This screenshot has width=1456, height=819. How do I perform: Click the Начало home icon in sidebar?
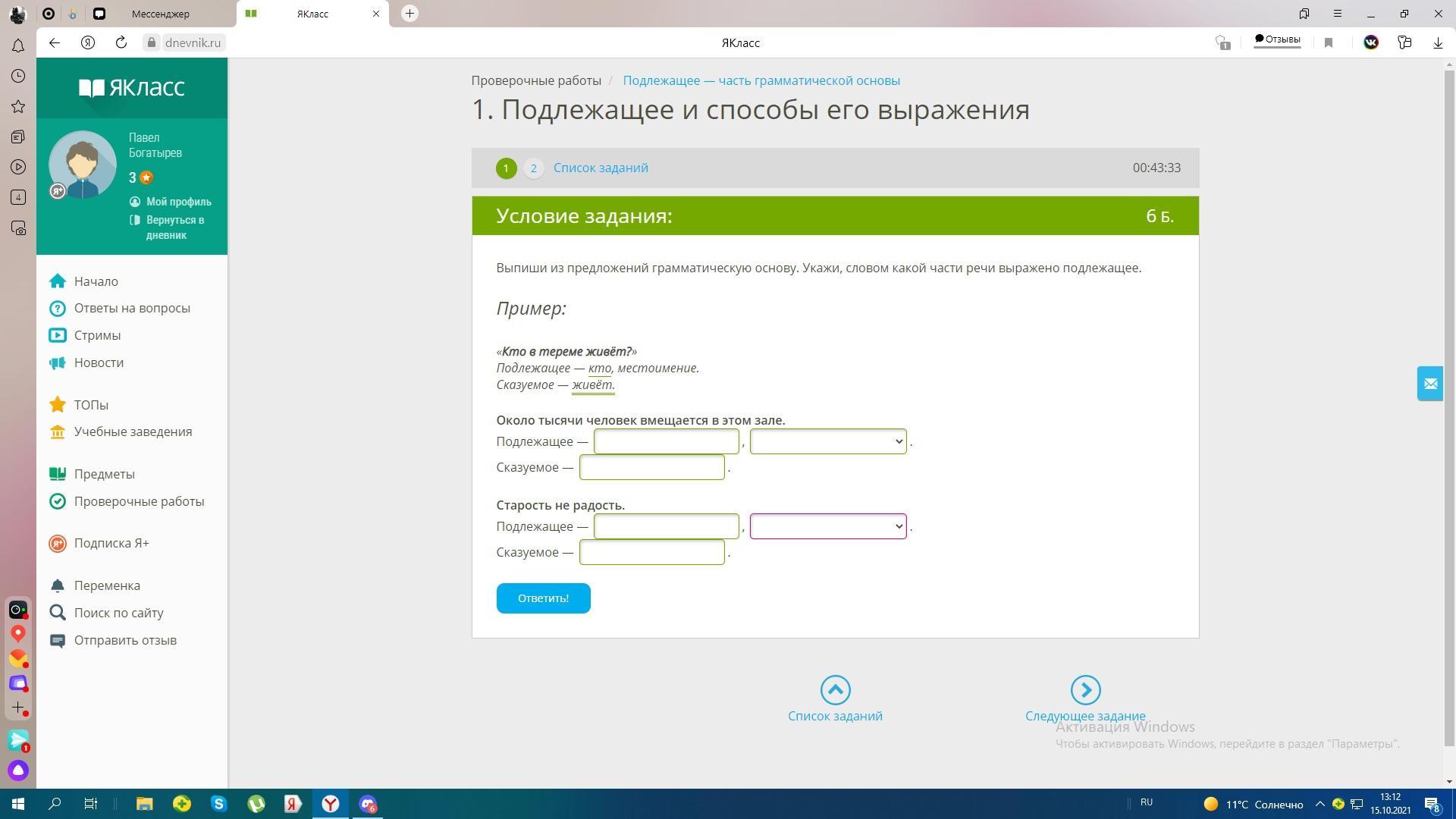click(58, 281)
